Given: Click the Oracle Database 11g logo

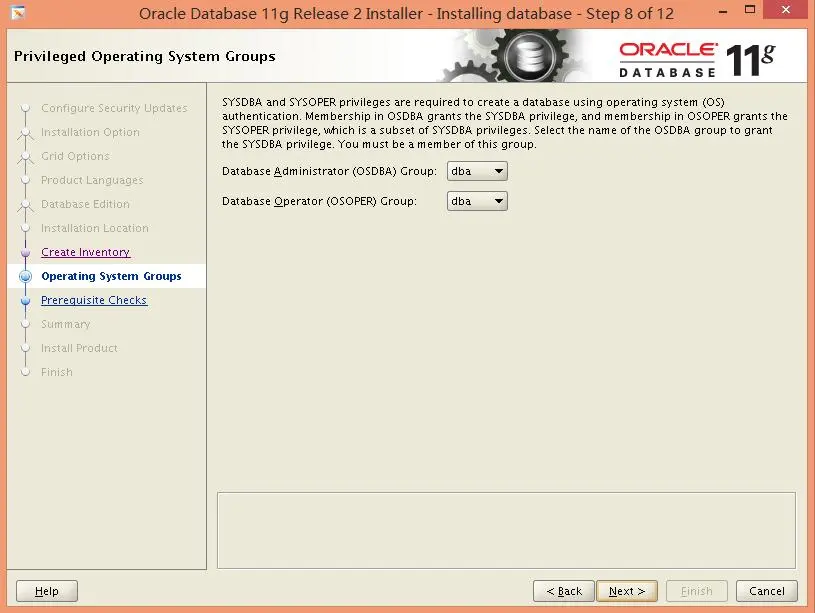Looking at the screenshot, I should (x=696, y=60).
